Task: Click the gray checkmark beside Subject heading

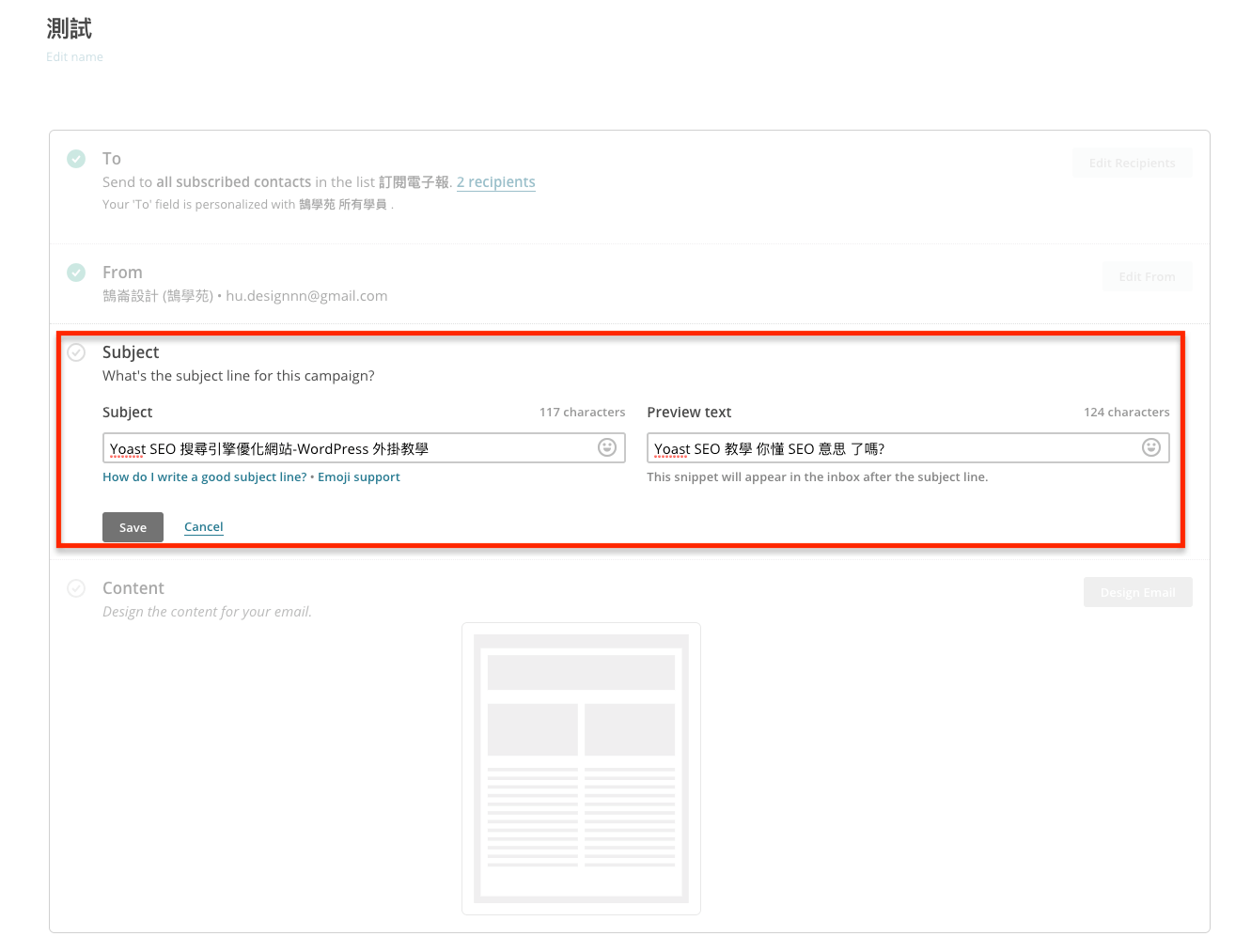Action: pos(76,352)
